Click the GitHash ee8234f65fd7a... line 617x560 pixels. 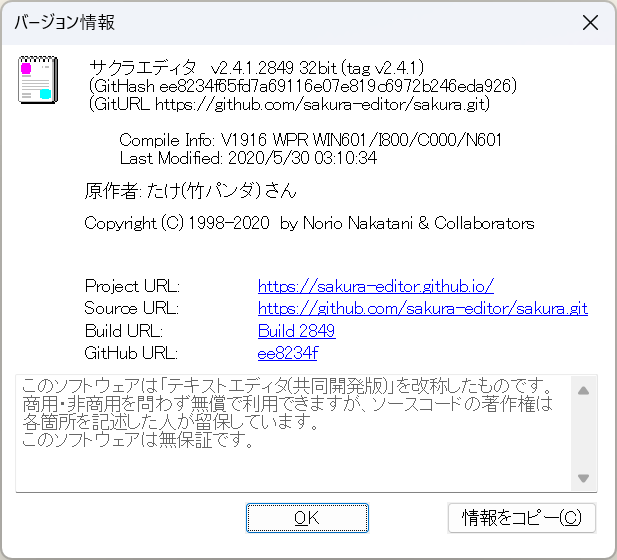(303, 86)
